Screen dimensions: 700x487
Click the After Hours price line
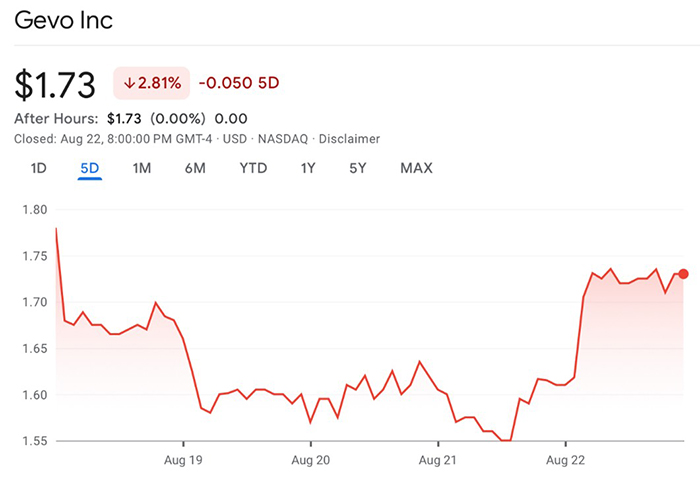131,119
